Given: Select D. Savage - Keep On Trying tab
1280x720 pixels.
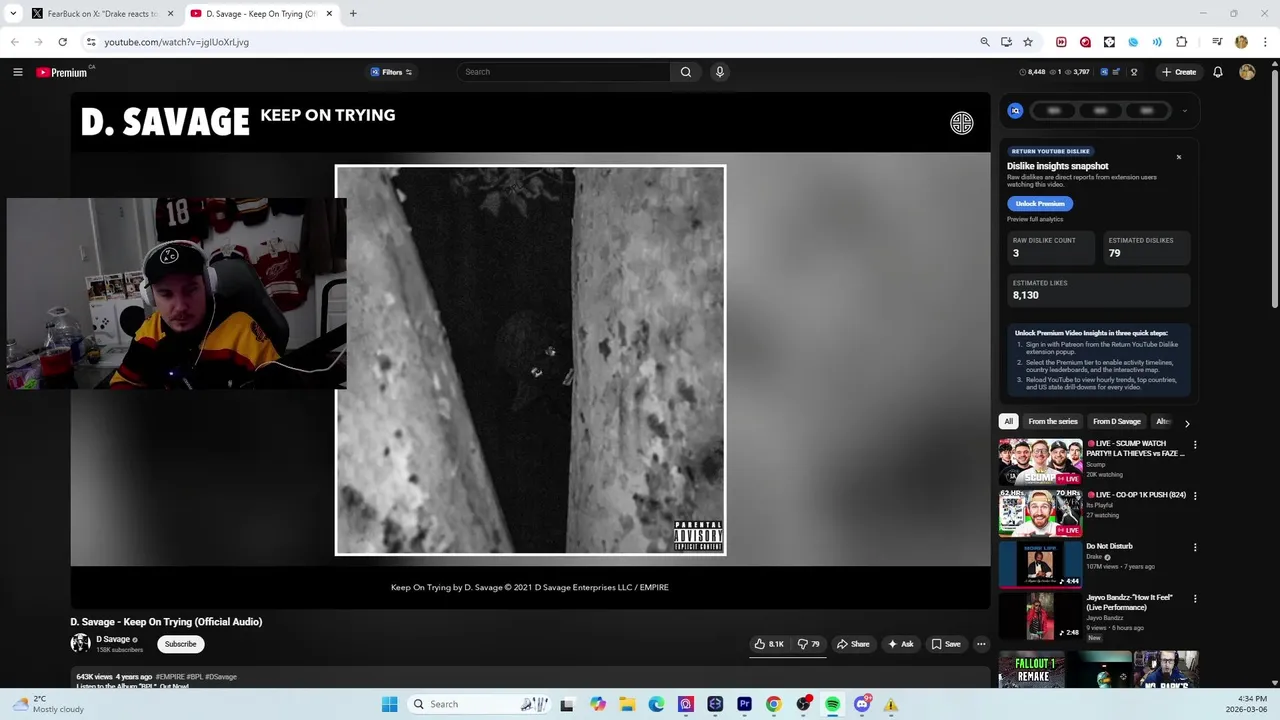Looking at the screenshot, I should [x=260, y=14].
